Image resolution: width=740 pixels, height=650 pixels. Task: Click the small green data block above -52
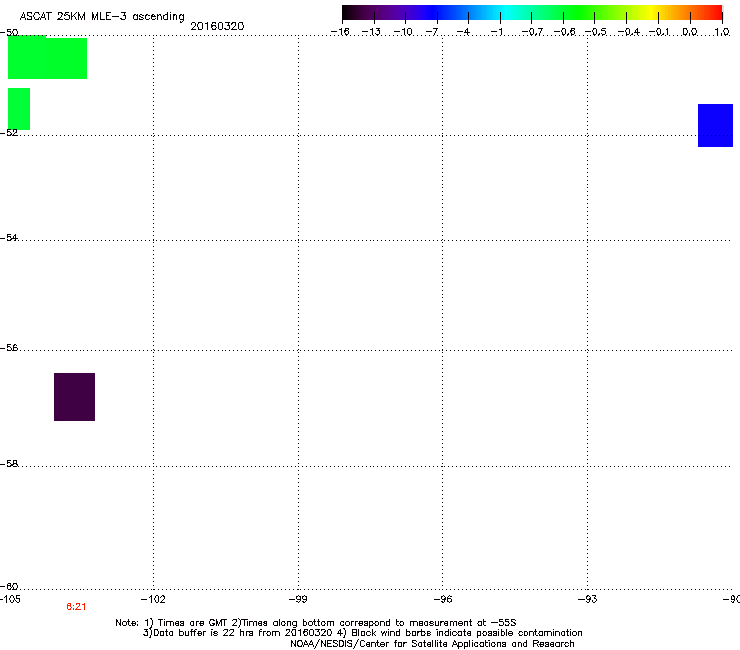coord(19,109)
